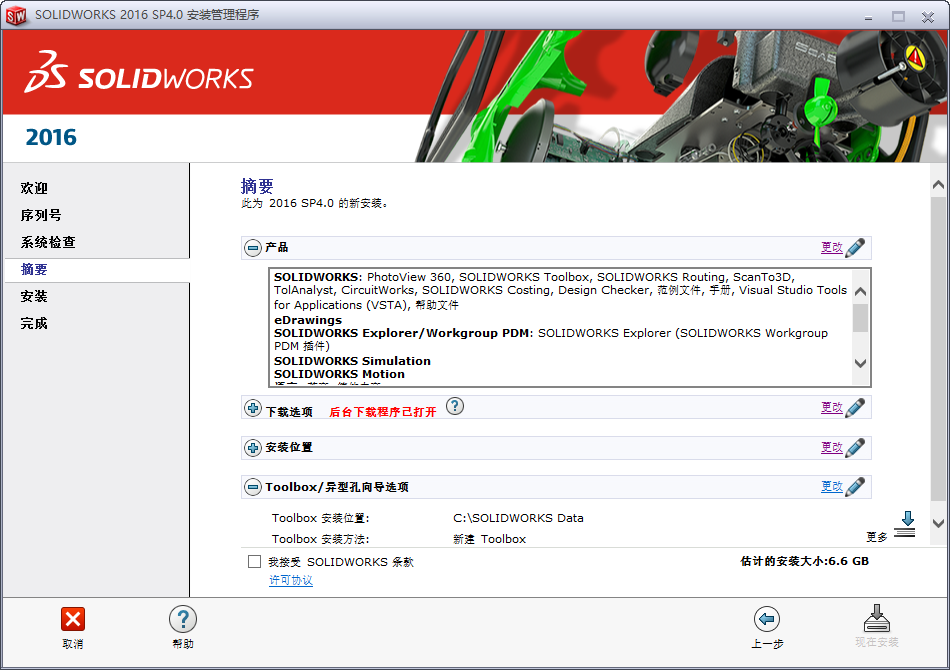Click the SOLIDWORKS Motion product entry
950x670 pixels.
pos(339,374)
